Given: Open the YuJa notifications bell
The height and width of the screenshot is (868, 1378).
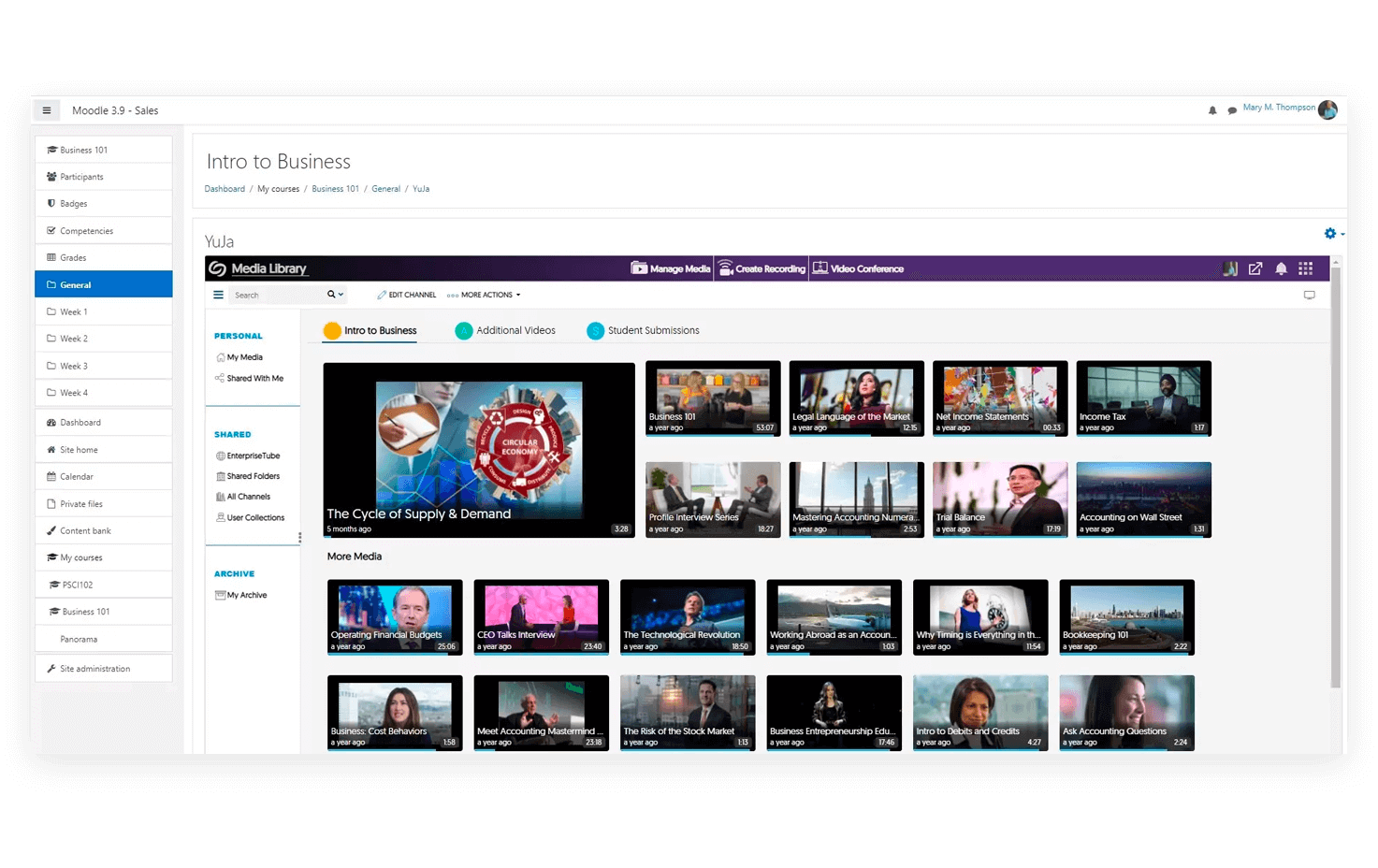Looking at the screenshot, I should point(1281,268).
